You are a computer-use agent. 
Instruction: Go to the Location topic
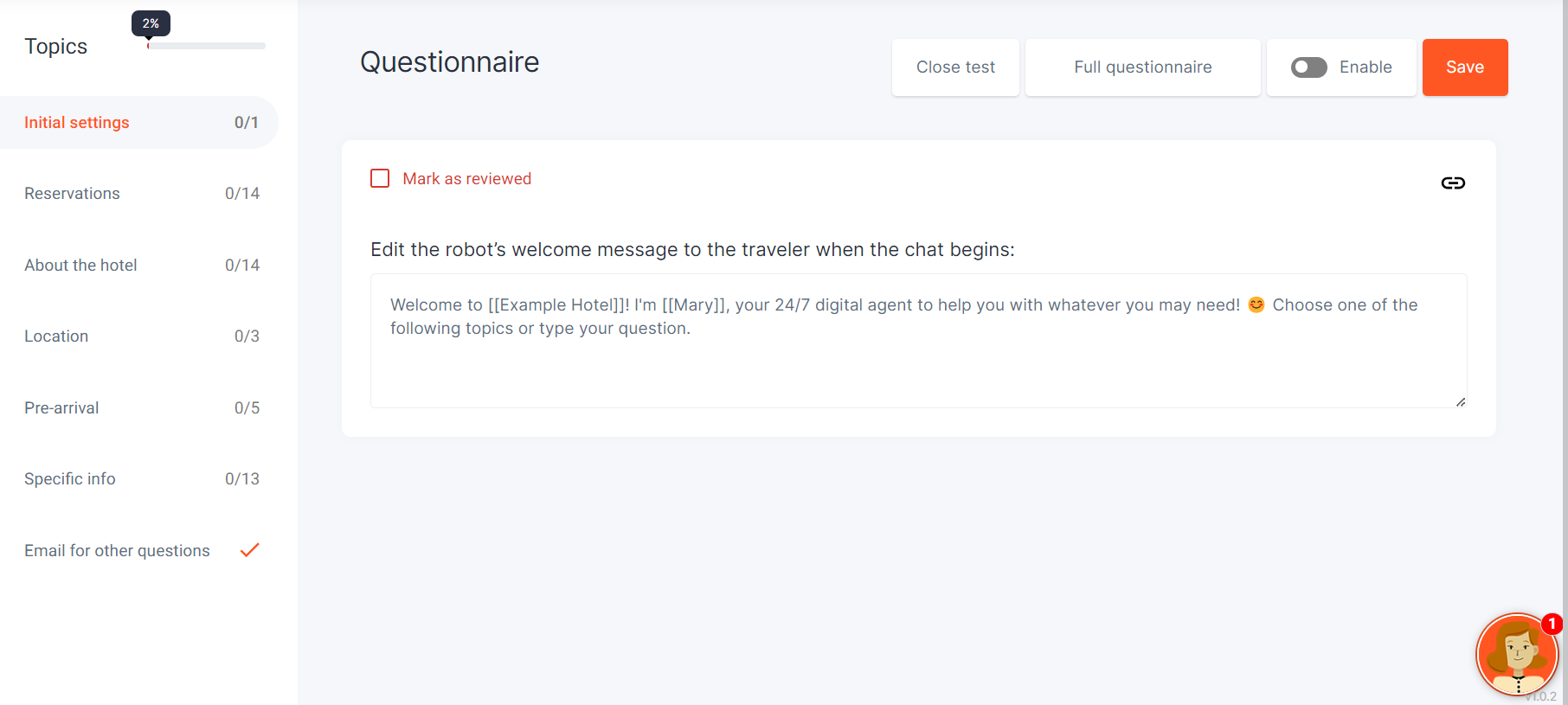point(139,336)
